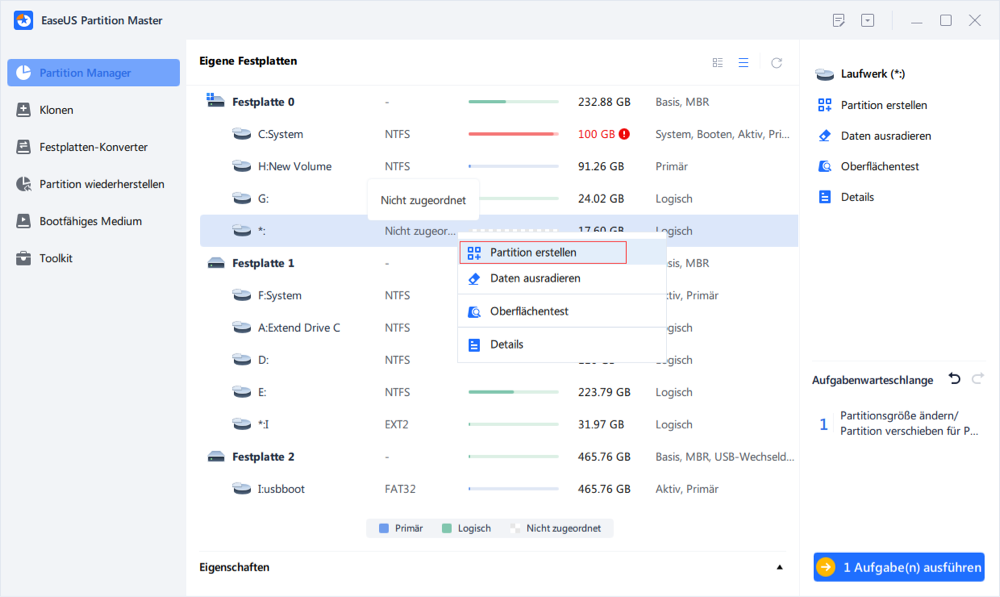Image resolution: width=1000 pixels, height=597 pixels.
Task: Click the C:System red usage bar
Action: coord(513,134)
